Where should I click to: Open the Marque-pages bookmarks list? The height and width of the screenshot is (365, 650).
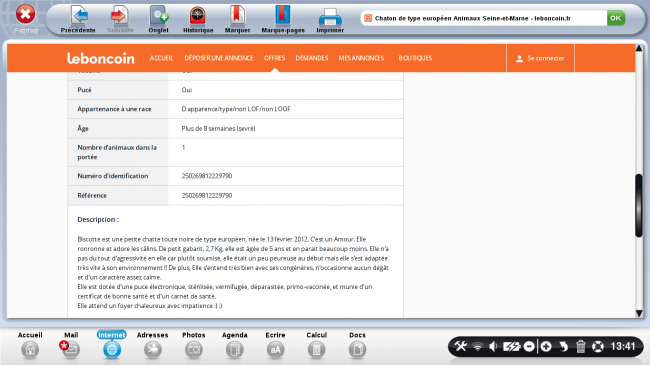(283, 19)
